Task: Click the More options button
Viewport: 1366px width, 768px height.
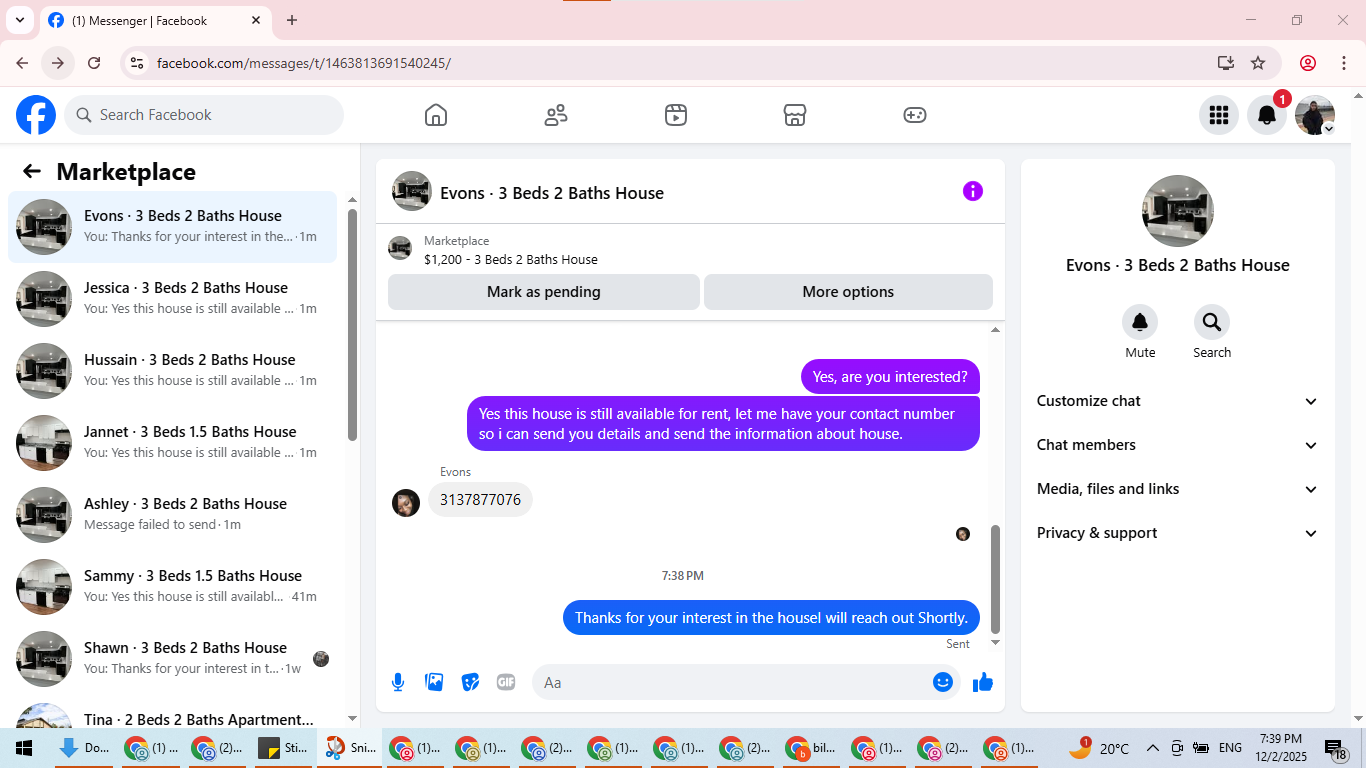Action: click(x=848, y=292)
